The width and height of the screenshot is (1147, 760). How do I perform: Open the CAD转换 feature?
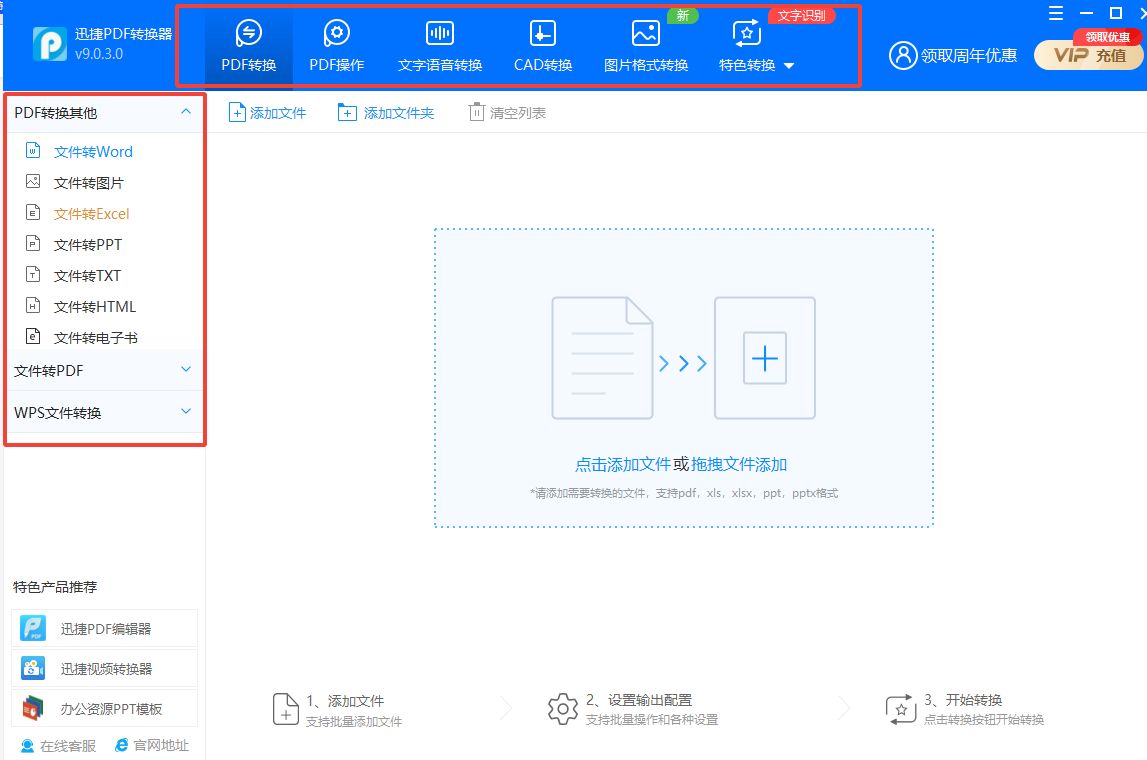[x=542, y=44]
